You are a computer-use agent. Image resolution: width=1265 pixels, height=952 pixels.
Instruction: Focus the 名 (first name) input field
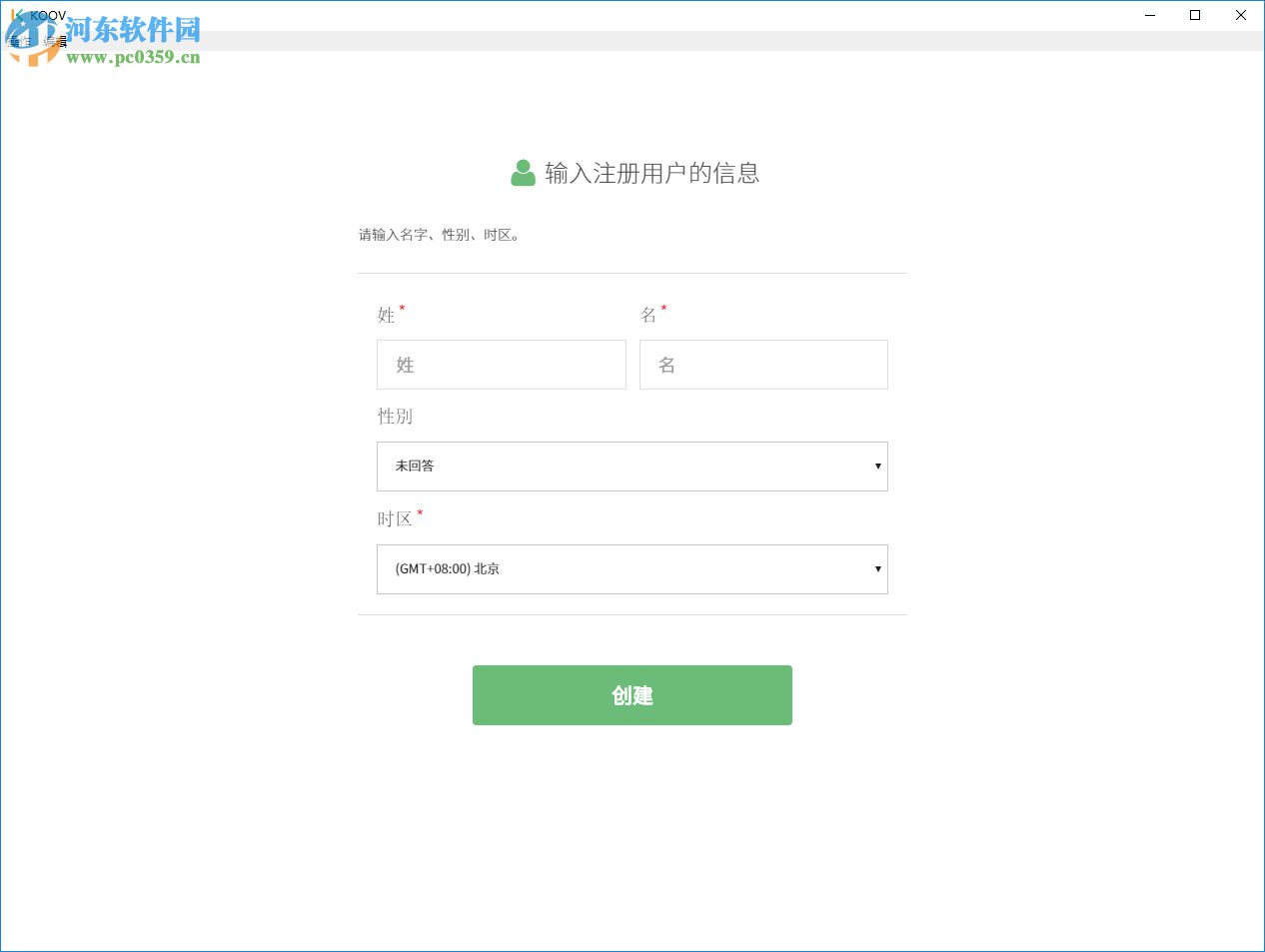pos(763,365)
